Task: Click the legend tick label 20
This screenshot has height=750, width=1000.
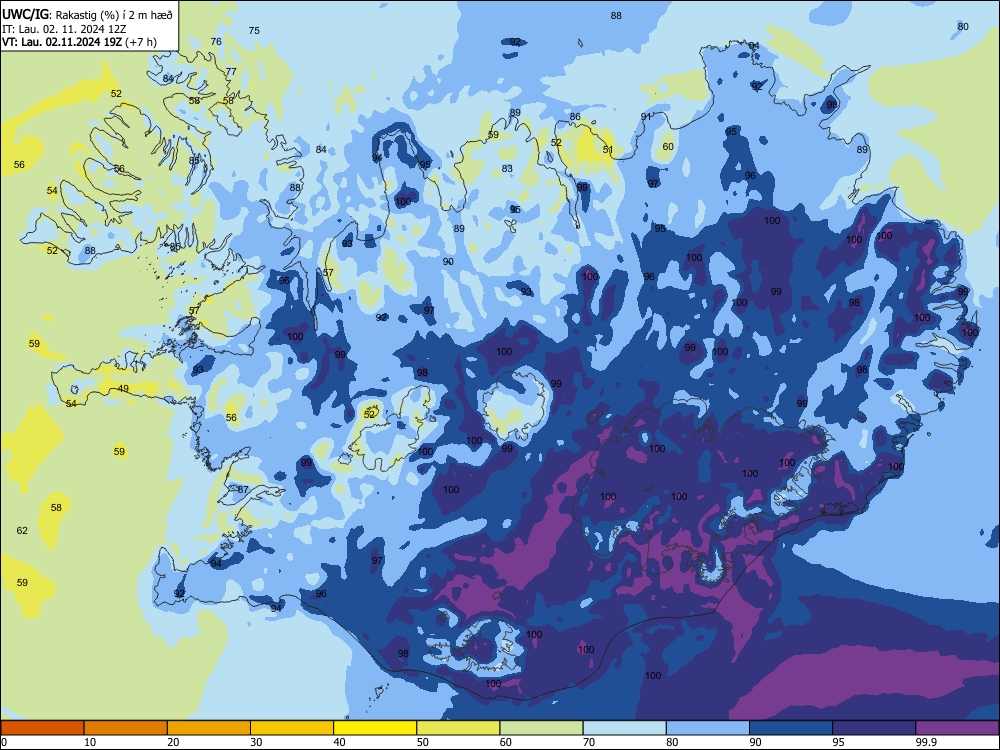Action: pos(173,742)
